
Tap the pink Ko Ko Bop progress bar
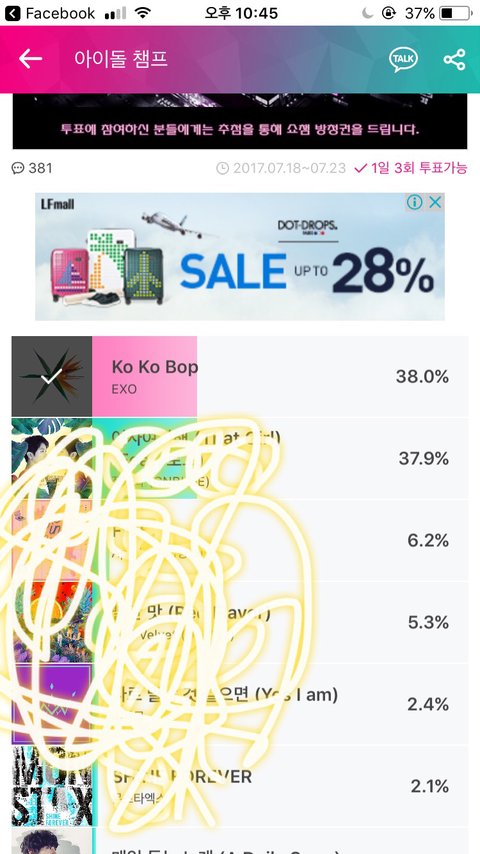[144, 376]
